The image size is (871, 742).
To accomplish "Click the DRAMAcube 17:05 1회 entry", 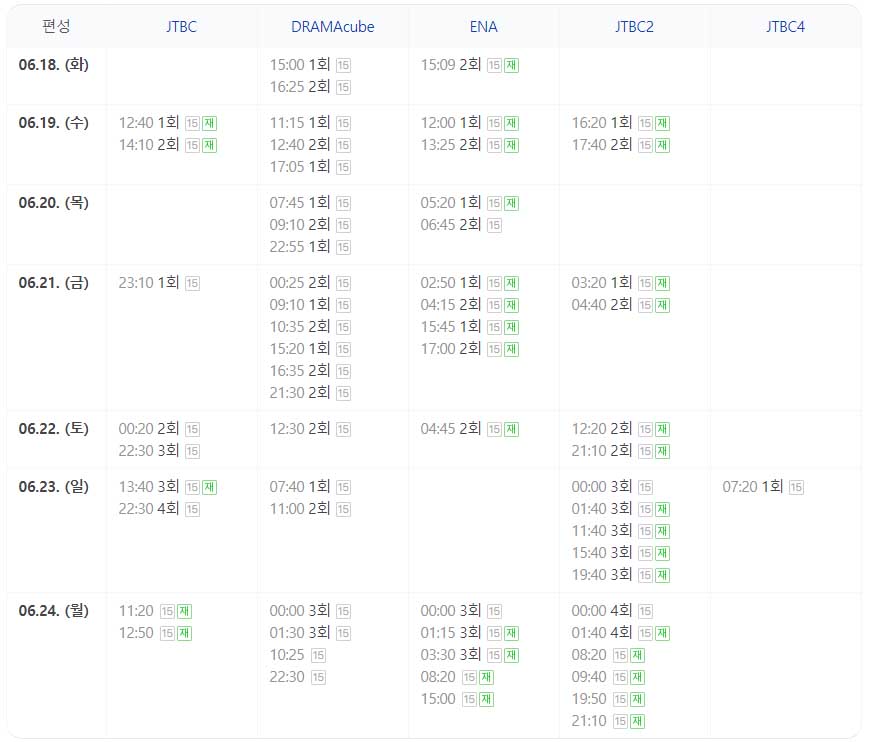I will [300, 167].
